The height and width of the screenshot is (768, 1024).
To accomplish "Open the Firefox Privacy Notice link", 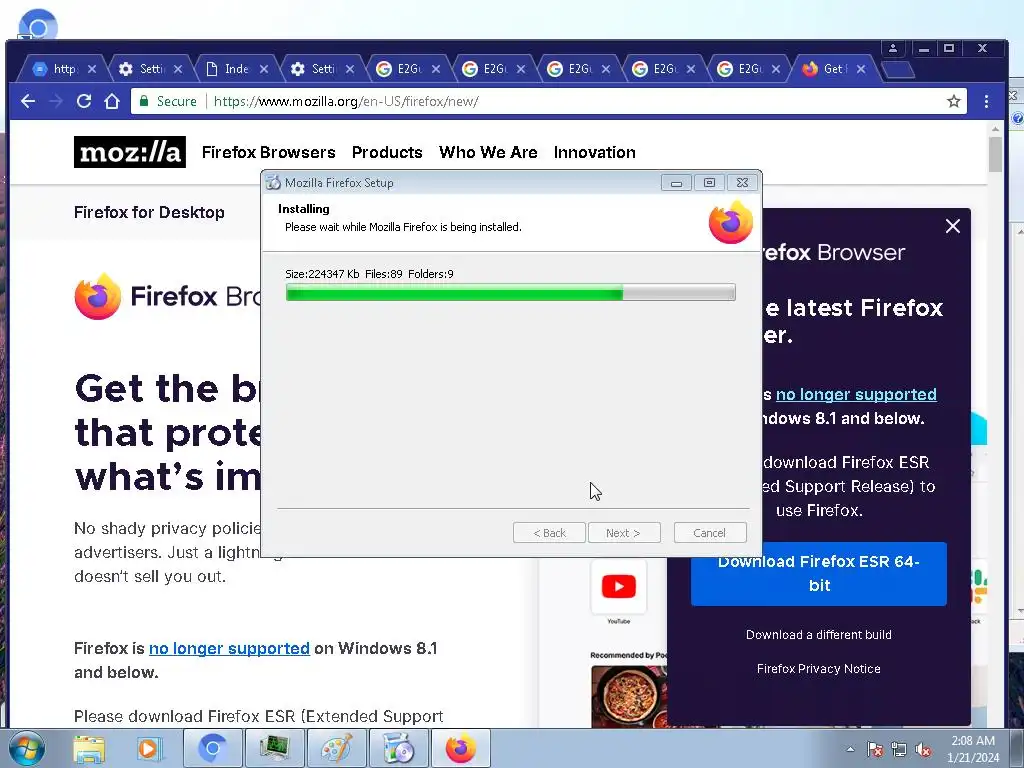I will 818,669.
